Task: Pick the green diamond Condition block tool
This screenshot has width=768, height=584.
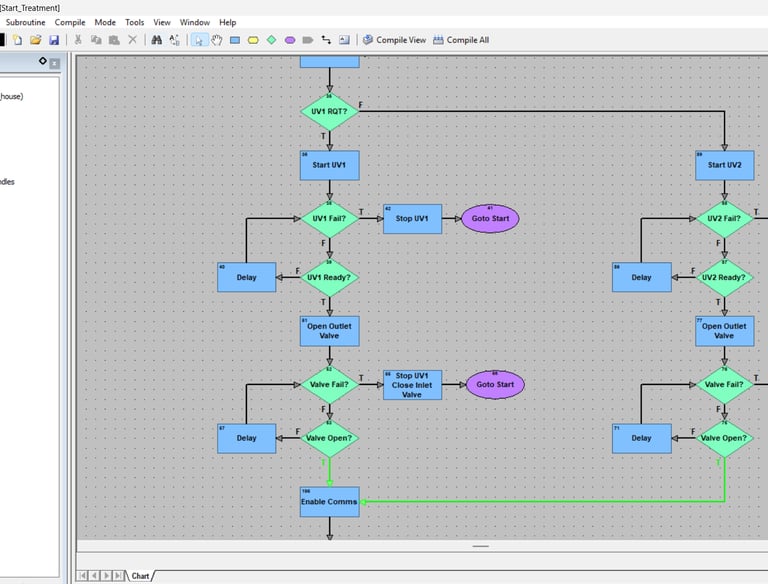Action: tap(271, 40)
